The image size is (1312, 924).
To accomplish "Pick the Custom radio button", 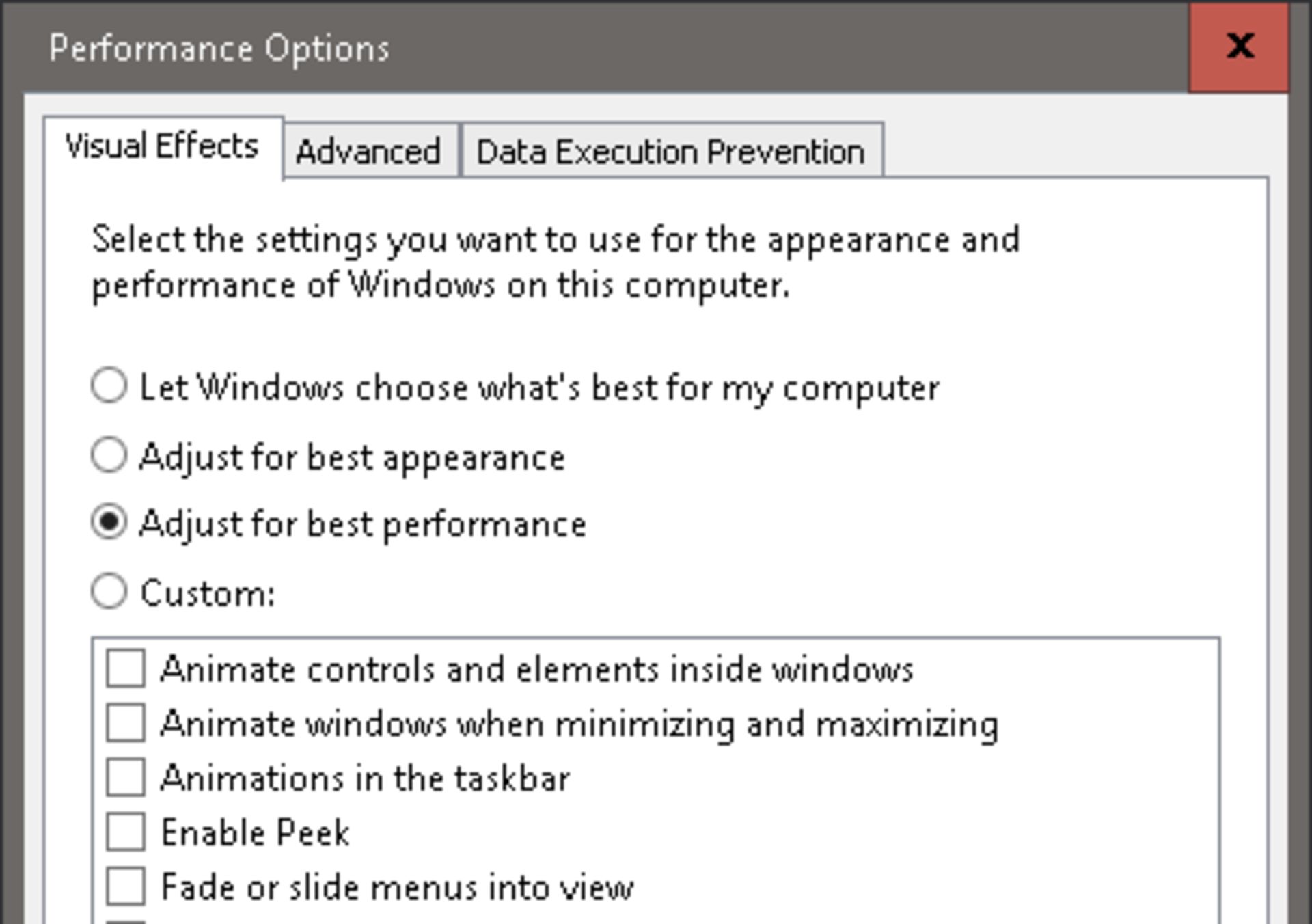I will [x=109, y=591].
